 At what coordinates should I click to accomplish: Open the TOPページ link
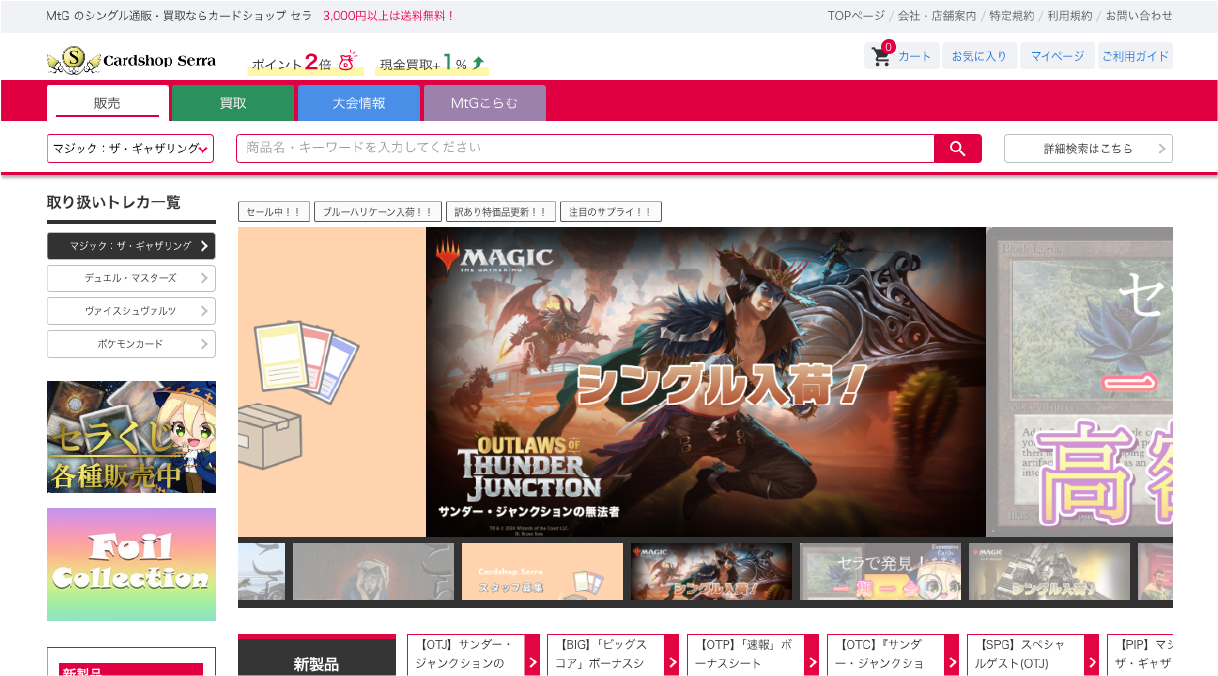pyautogui.click(x=856, y=16)
